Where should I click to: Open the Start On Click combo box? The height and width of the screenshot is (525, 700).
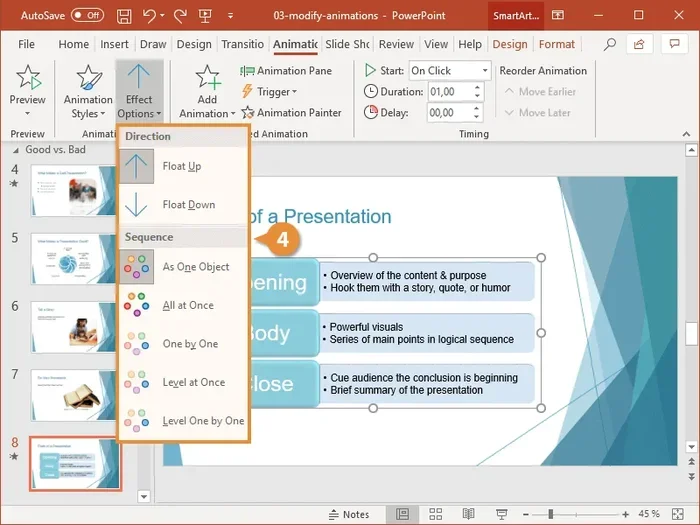(x=450, y=71)
